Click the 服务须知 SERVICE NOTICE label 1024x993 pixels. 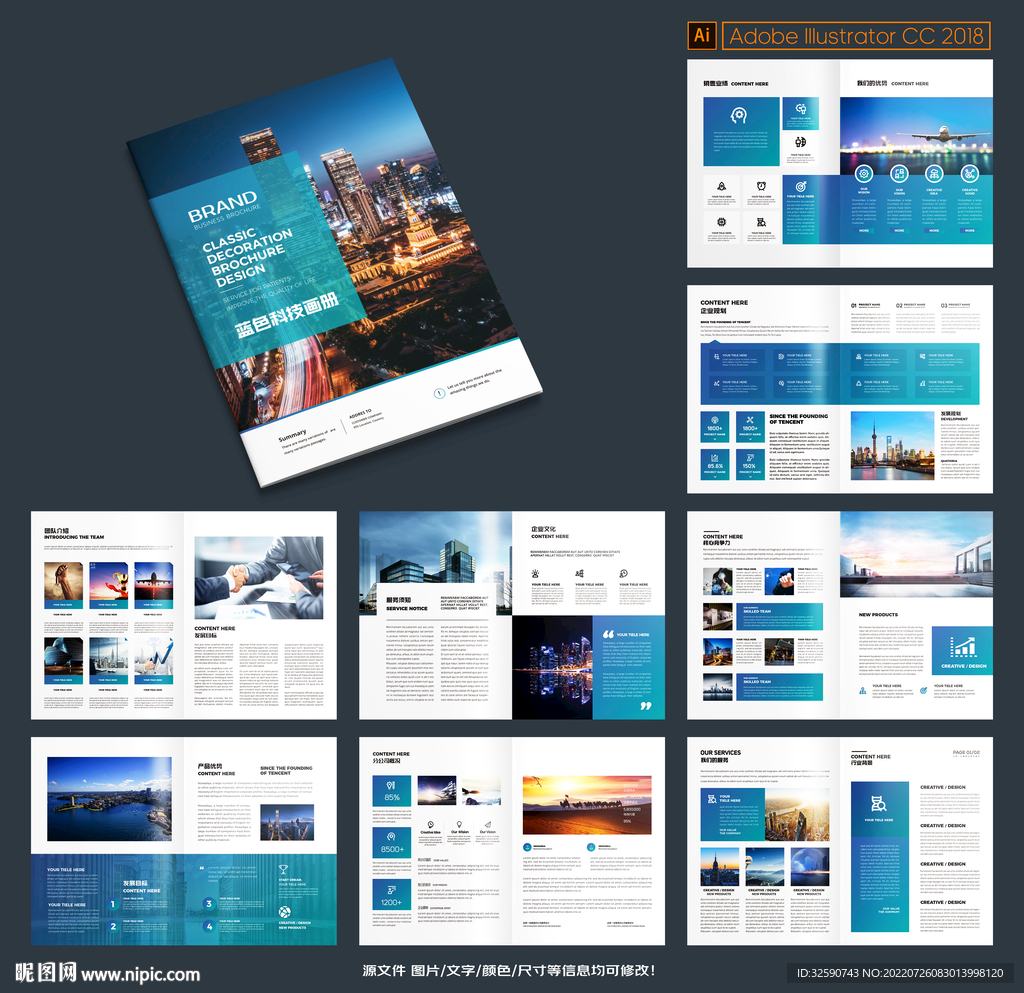pos(406,603)
